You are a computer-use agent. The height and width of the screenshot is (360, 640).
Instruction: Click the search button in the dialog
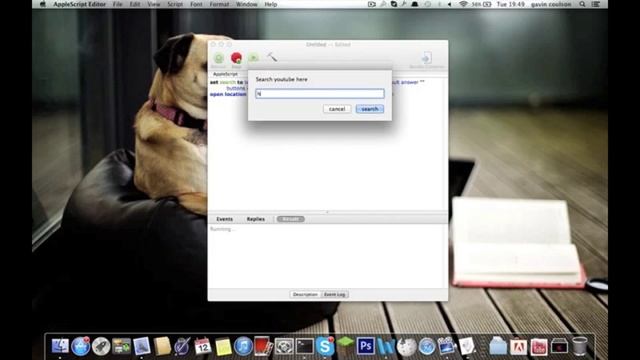[x=370, y=109]
